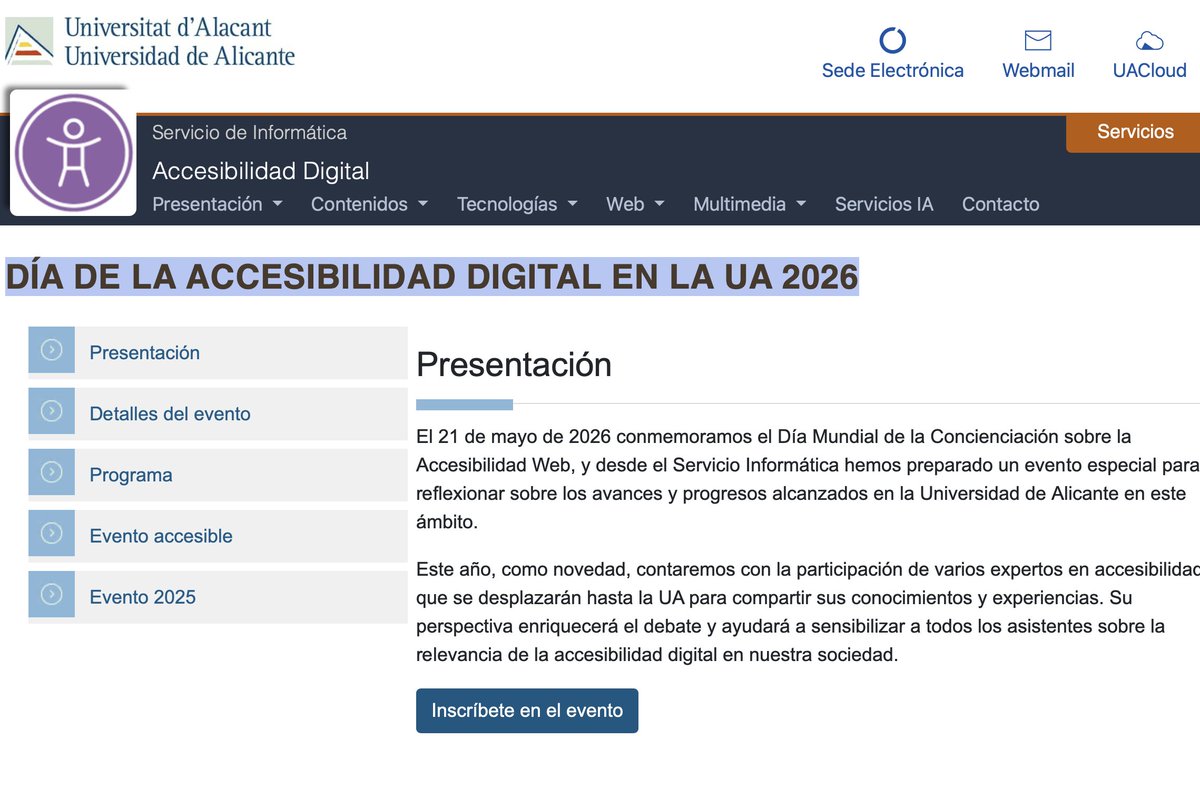
Task: Open the Contacto menu item
Action: [x=1000, y=204]
